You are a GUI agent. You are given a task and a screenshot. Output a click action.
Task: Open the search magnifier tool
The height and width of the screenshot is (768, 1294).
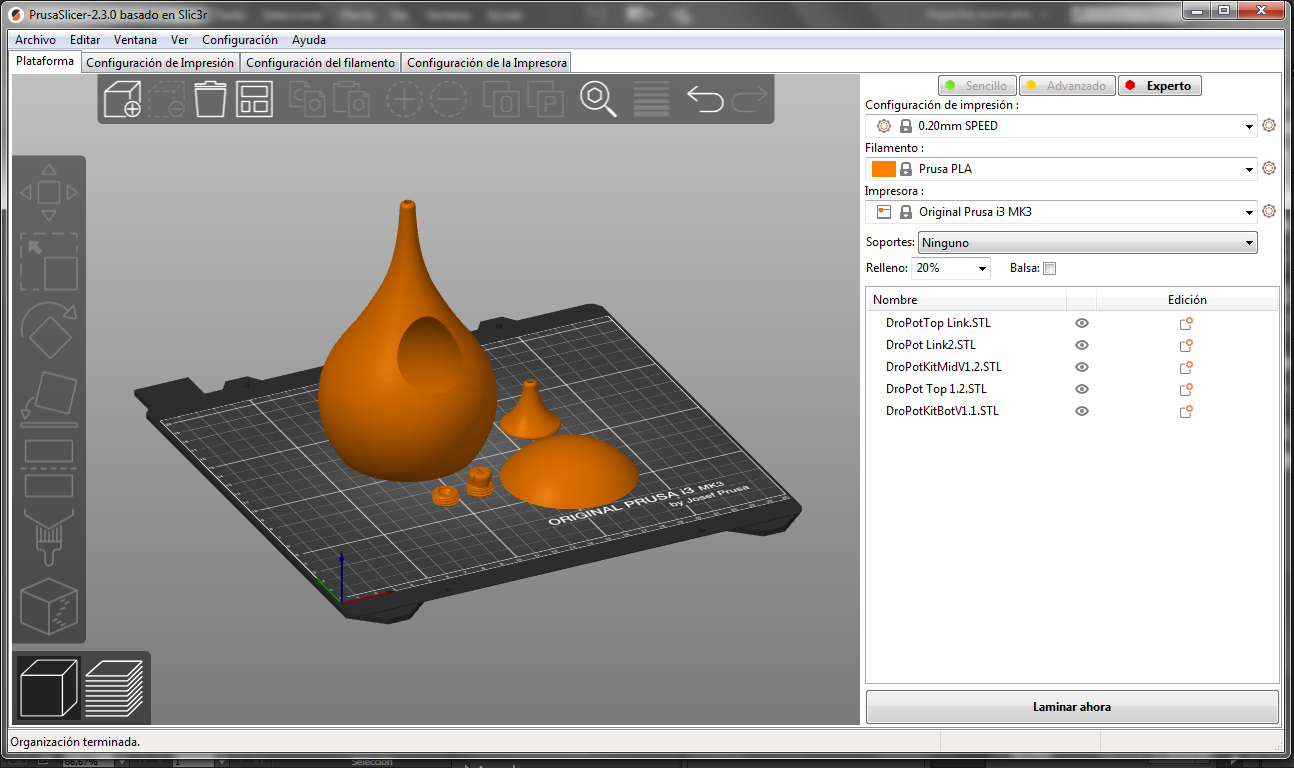click(x=598, y=100)
